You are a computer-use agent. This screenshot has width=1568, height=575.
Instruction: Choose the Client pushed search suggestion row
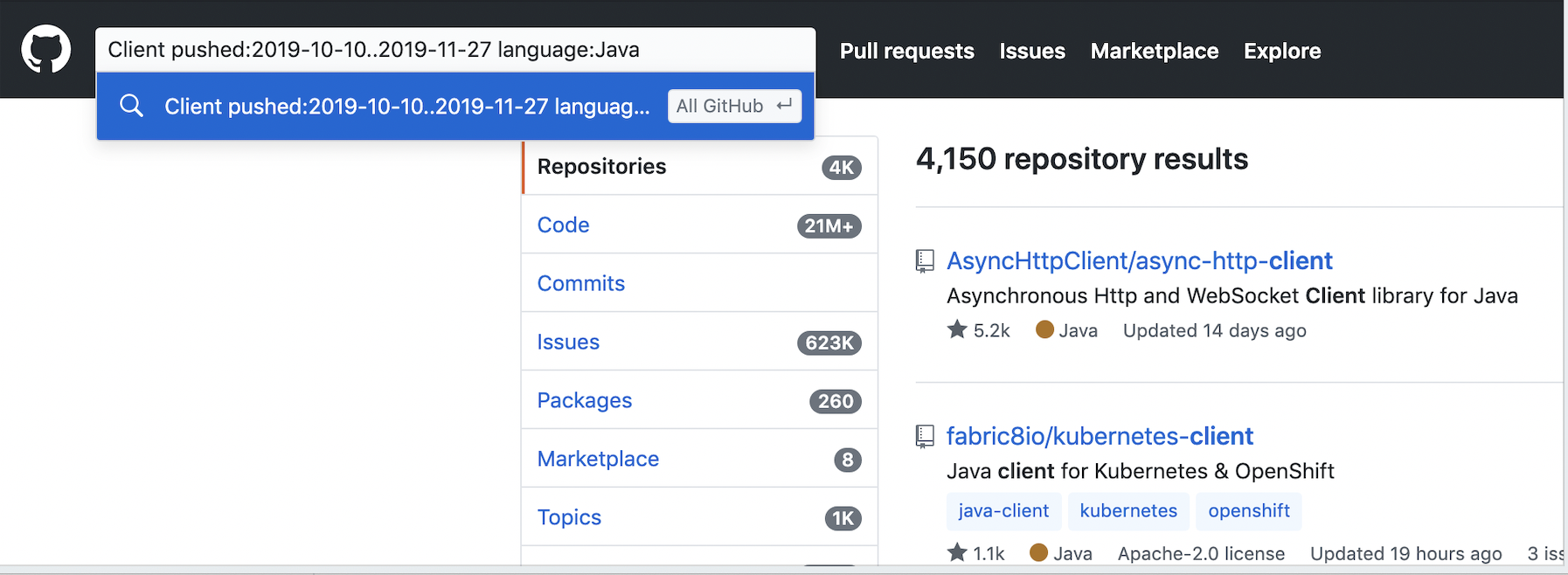455,106
